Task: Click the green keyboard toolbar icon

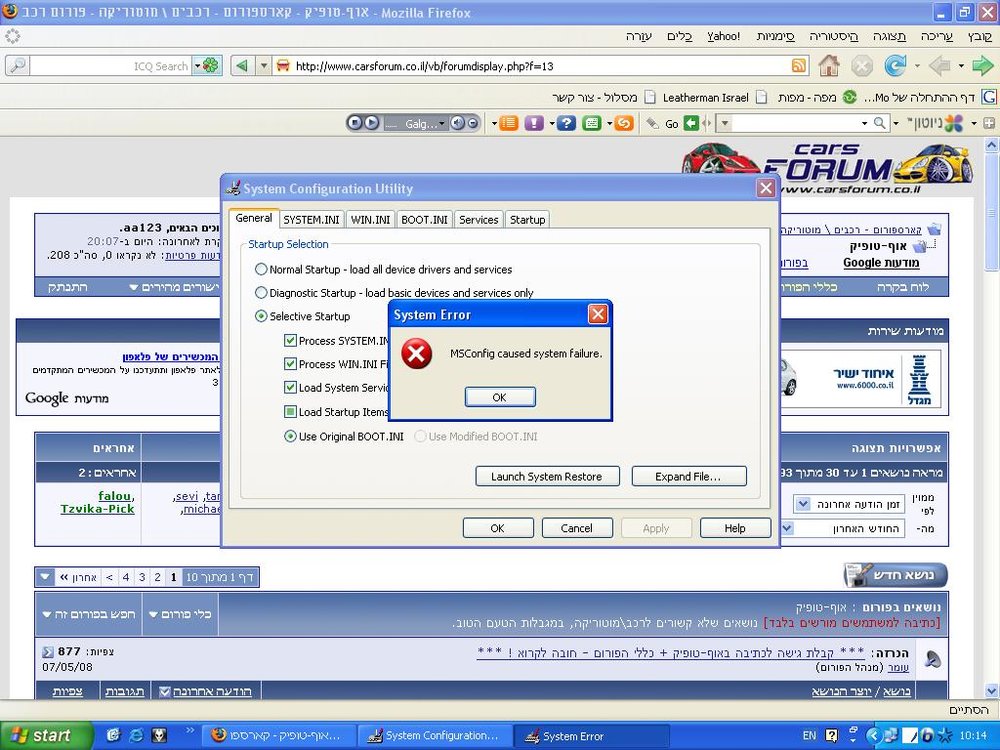Action: point(592,123)
